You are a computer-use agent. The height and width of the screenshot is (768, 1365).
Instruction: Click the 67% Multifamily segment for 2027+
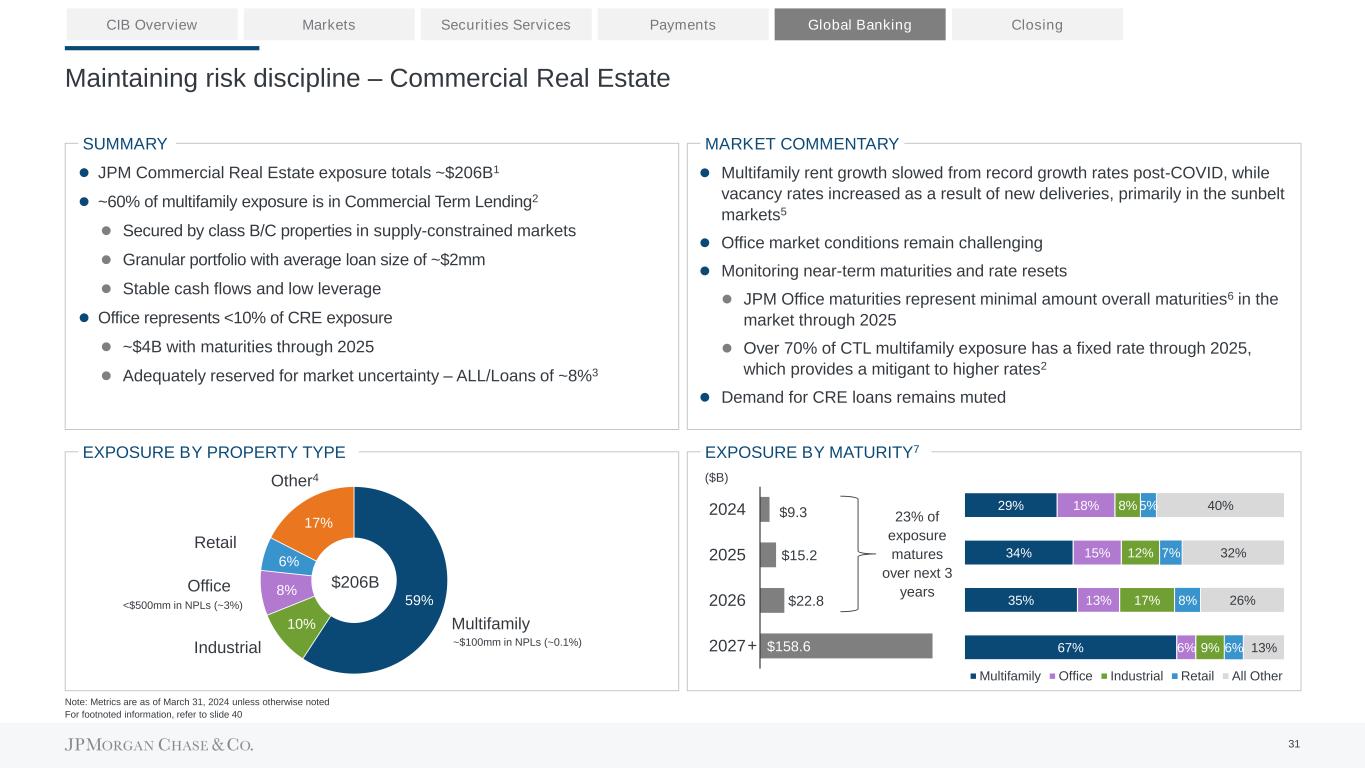1071,647
